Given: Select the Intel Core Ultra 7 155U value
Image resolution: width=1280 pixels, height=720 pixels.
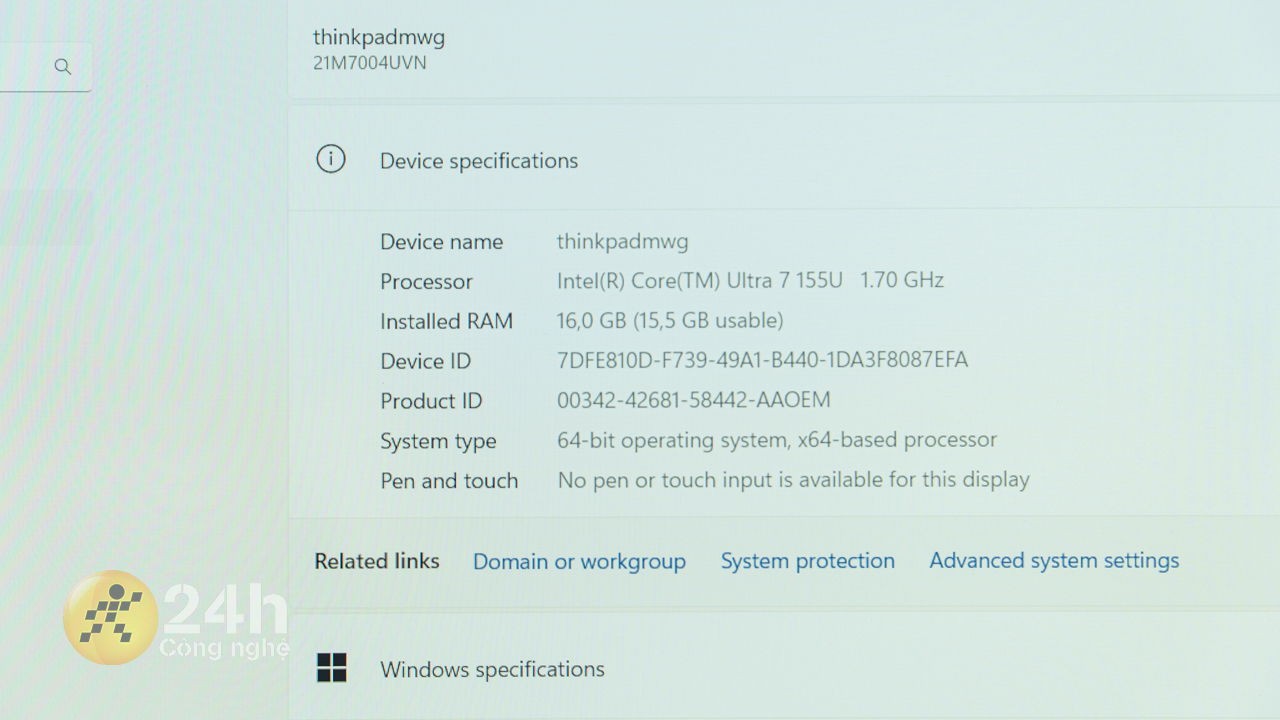Looking at the screenshot, I should 750,281.
